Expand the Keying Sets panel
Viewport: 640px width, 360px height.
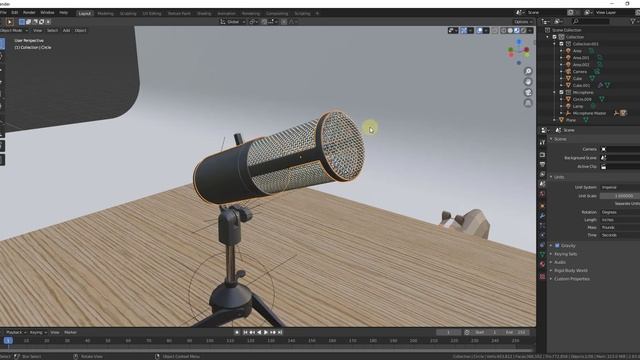(x=566, y=254)
